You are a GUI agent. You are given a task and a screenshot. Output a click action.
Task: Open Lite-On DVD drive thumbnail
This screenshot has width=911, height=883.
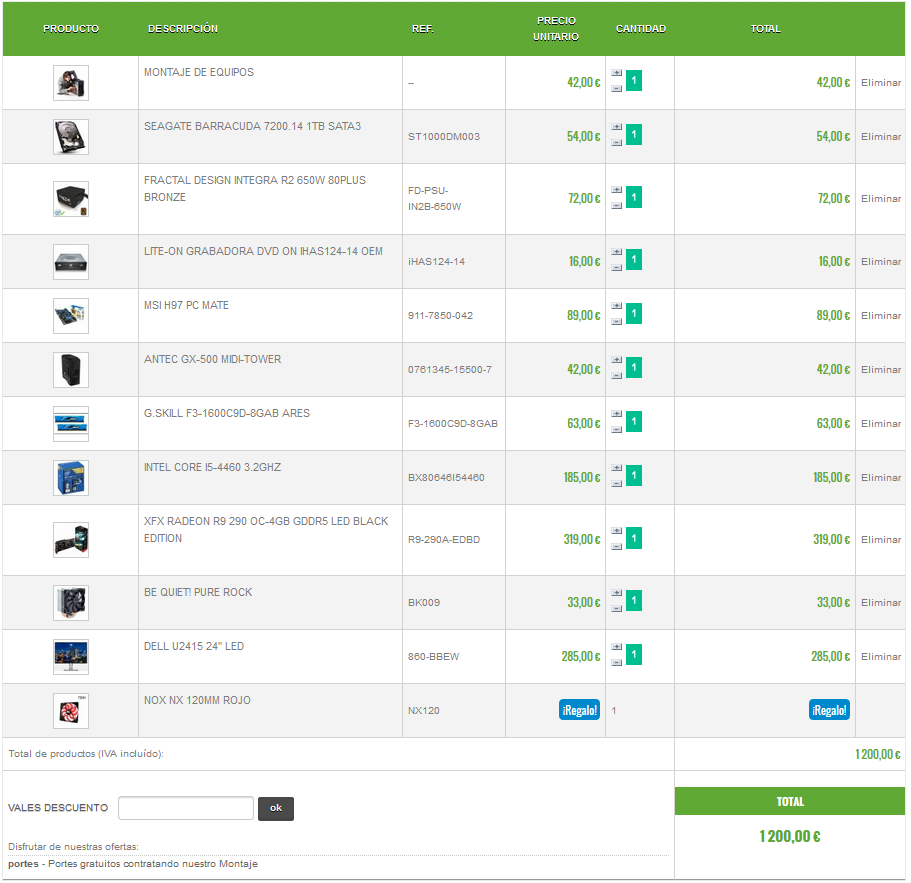[x=71, y=262]
